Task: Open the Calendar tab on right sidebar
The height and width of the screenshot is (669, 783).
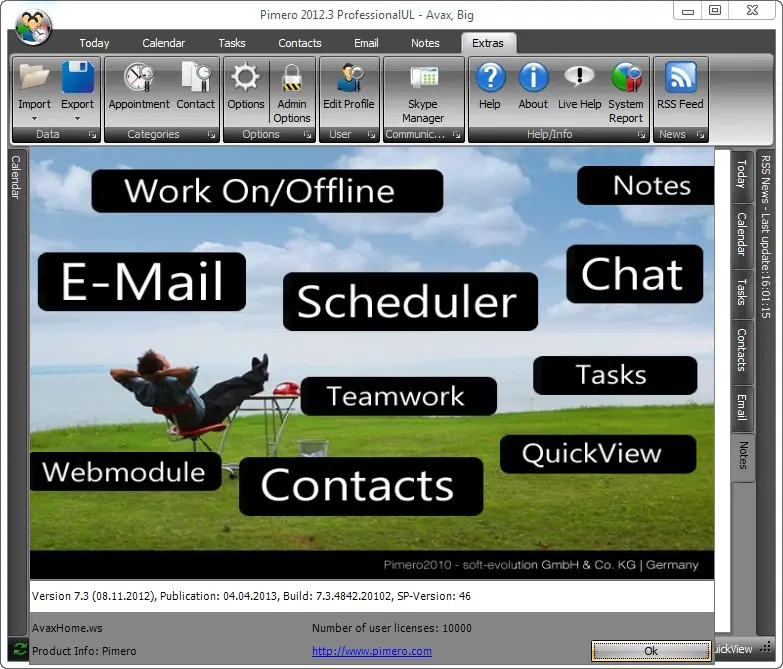Action: point(742,235)
